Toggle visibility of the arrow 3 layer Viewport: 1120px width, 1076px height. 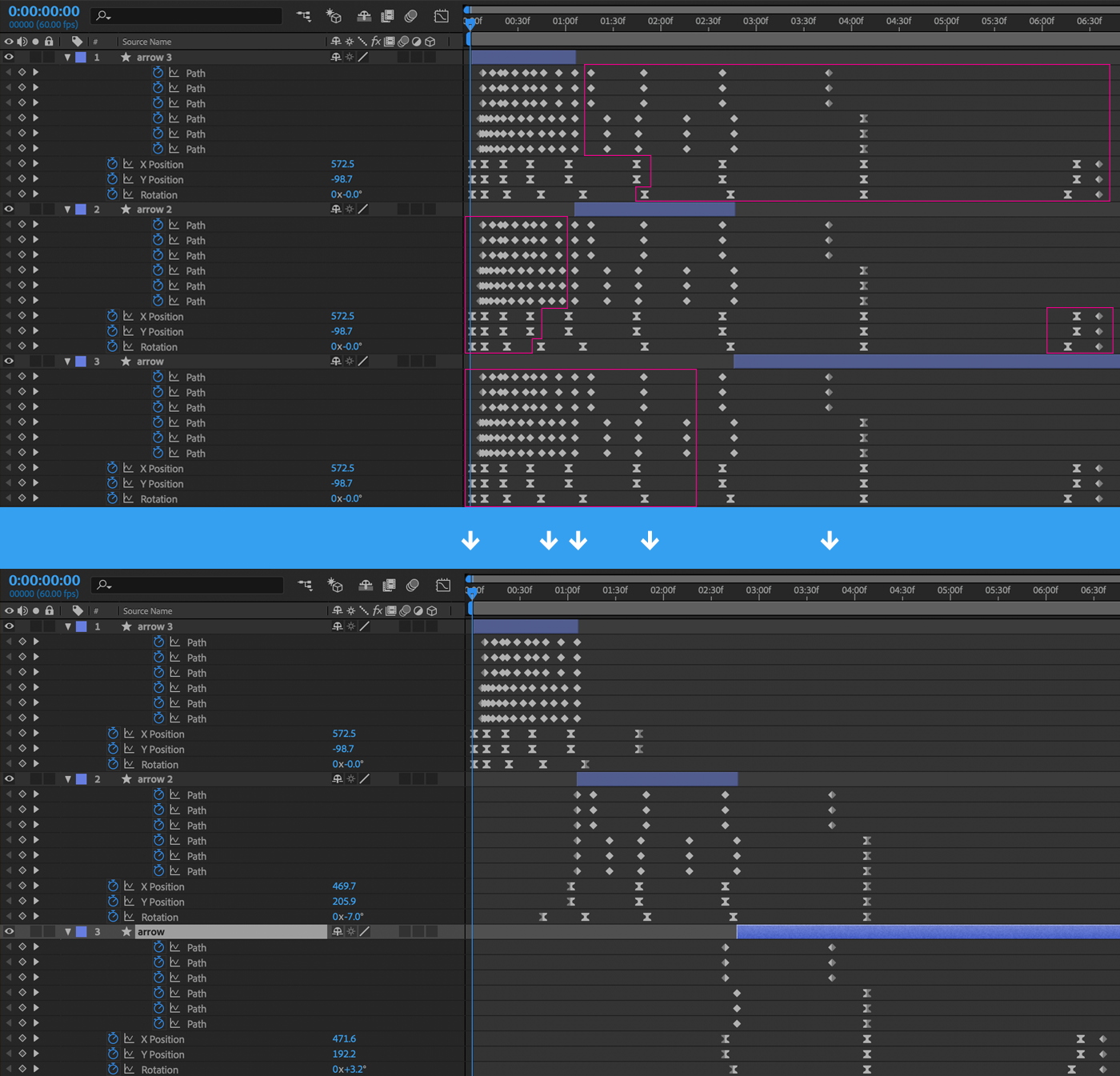[8, 57]
